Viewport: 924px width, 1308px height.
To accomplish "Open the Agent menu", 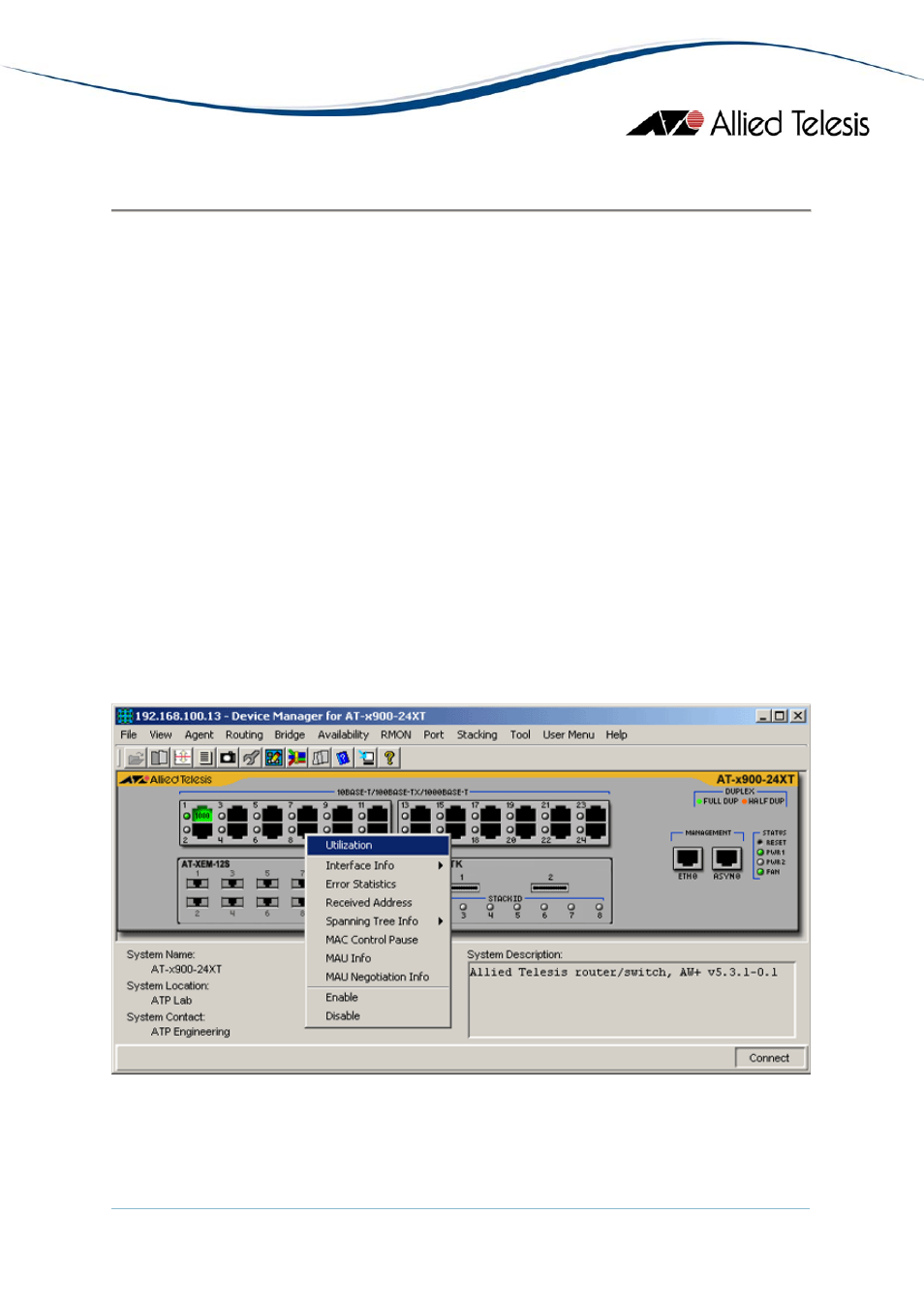I will [x=200, y=735].
